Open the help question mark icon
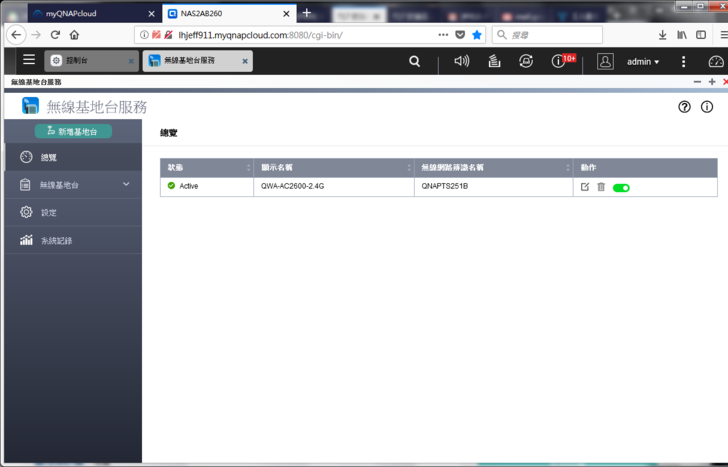The image size is (728, 467). (x=684, y=107)
